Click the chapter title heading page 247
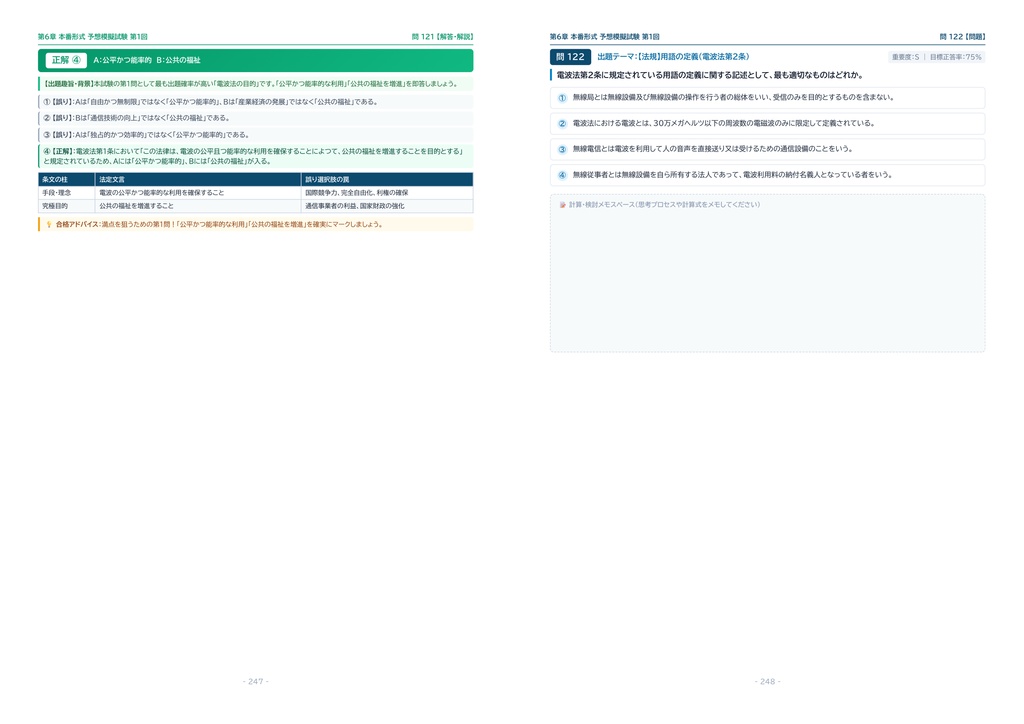The height and width of the screenshot is (724, 1024). 93,37
